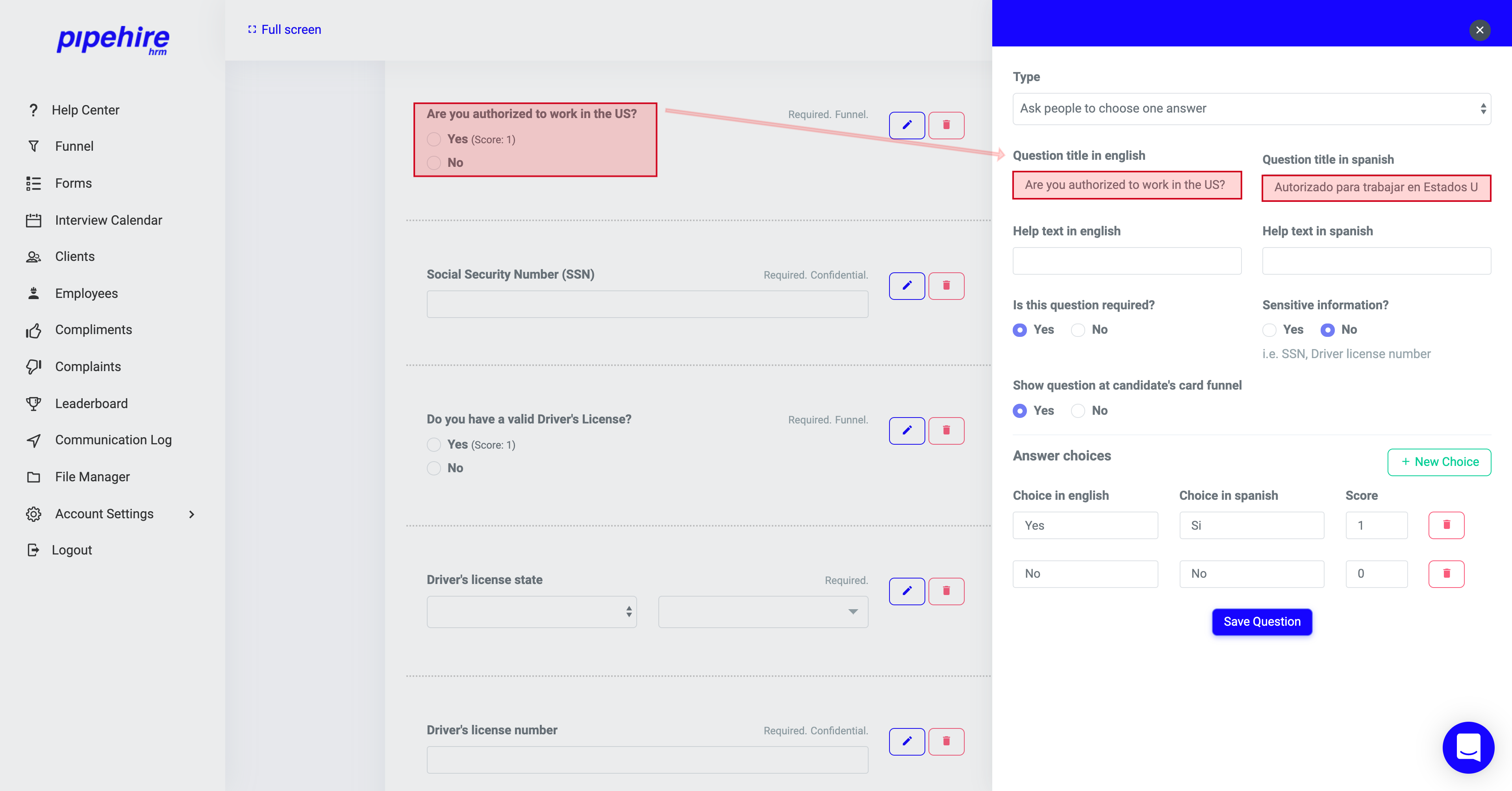Open the Complaints section
This screenshot has height=791, width=1512.
click(88, 366)
